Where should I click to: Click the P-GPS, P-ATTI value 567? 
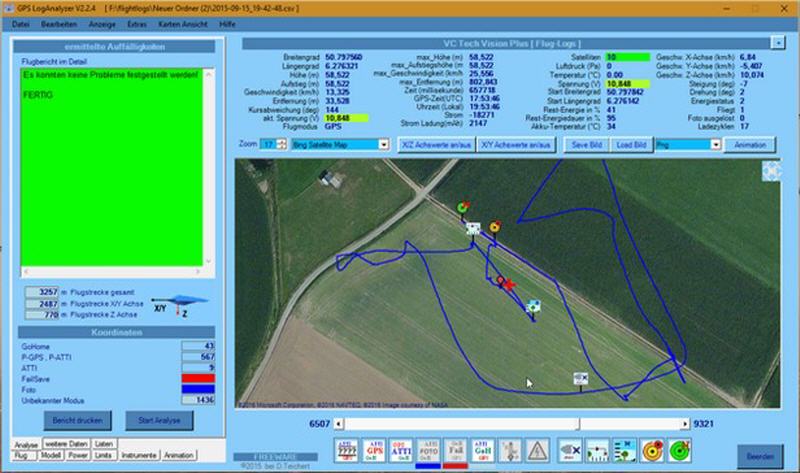tap(198, 357)
